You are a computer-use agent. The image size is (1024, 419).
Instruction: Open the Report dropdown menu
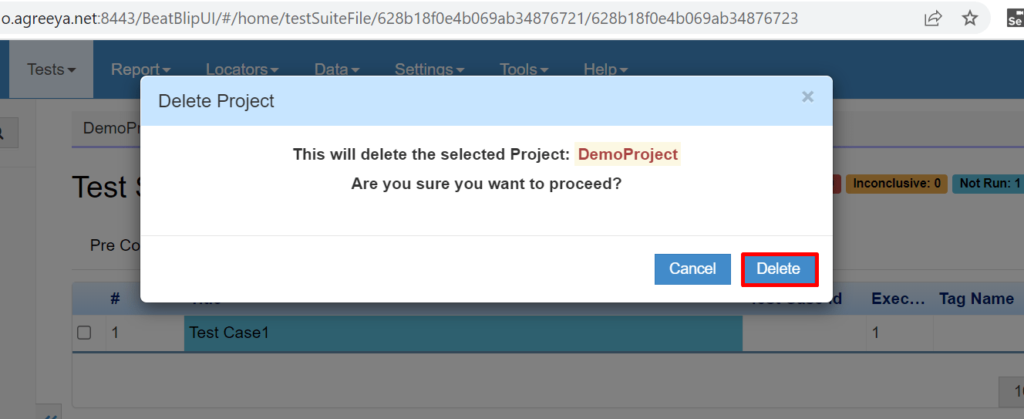[x=140, y=69]
